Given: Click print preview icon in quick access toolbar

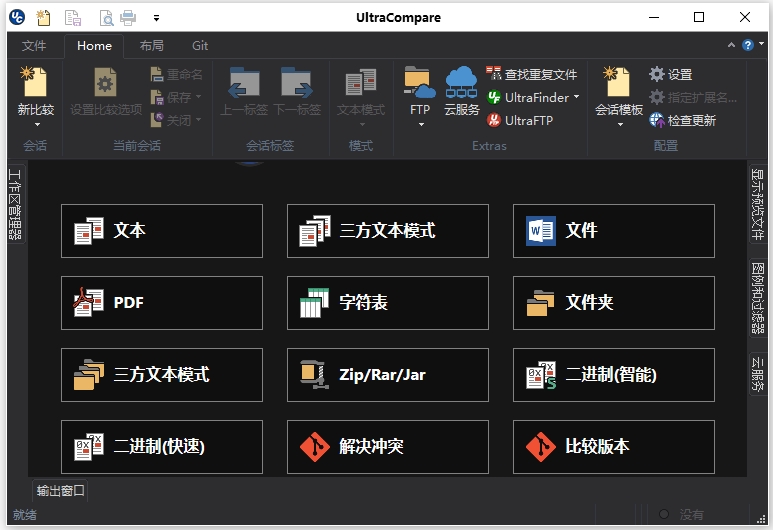Looking at the screenshot, I should (106, 18).
